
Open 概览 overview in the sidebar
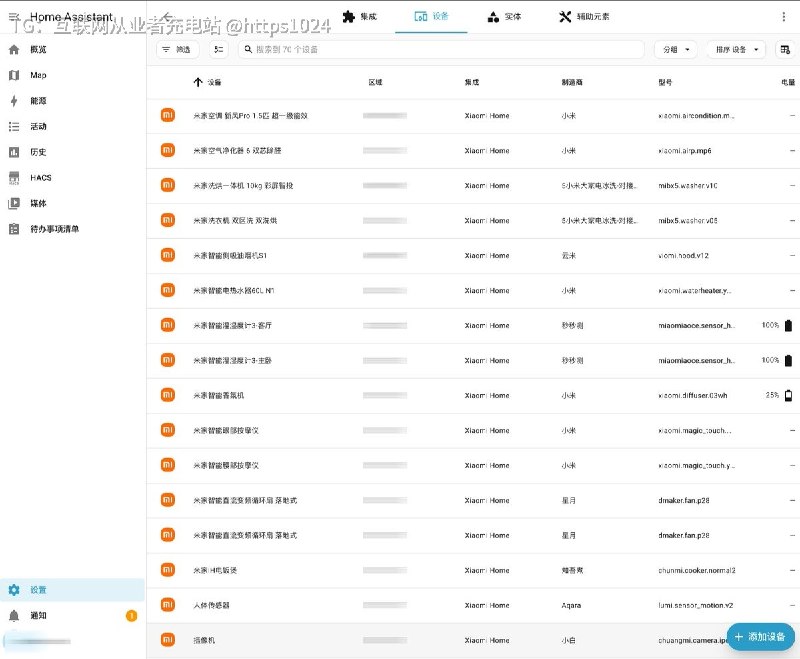(72, 49)
